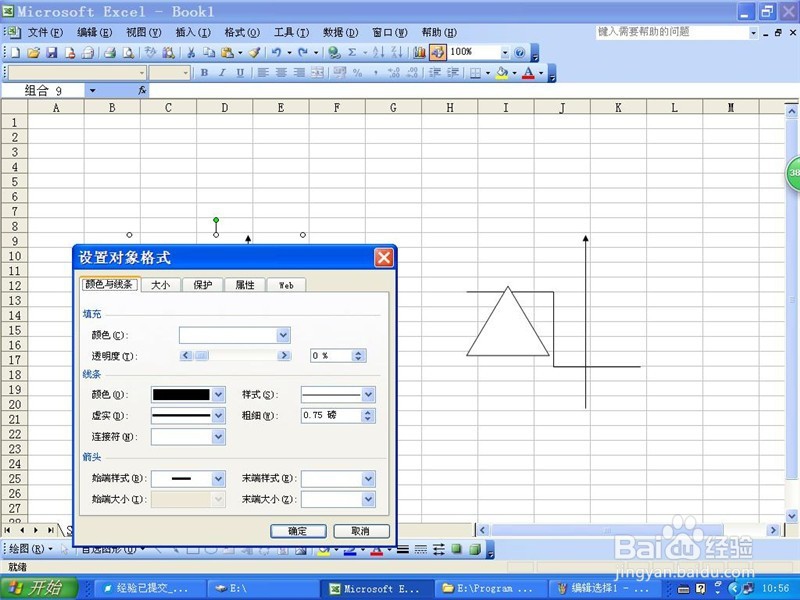Switch to the 保护 tab
Screen dimensions: 800x600
[203, 285]
